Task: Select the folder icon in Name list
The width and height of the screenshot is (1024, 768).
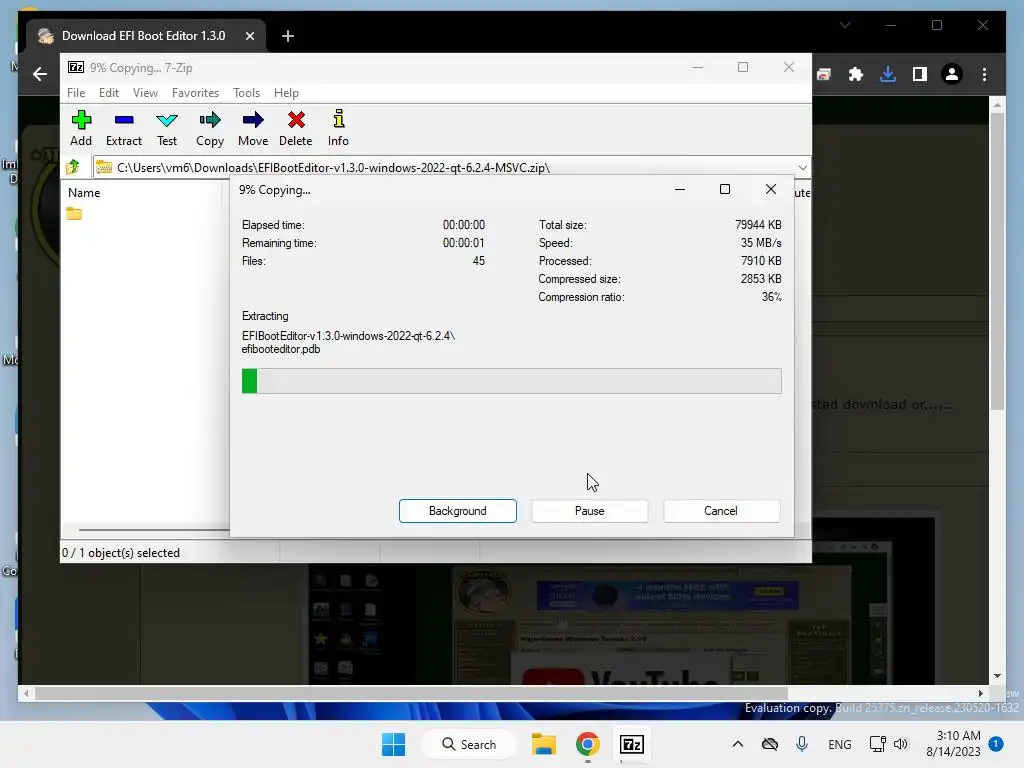Action: coord(74,214)
